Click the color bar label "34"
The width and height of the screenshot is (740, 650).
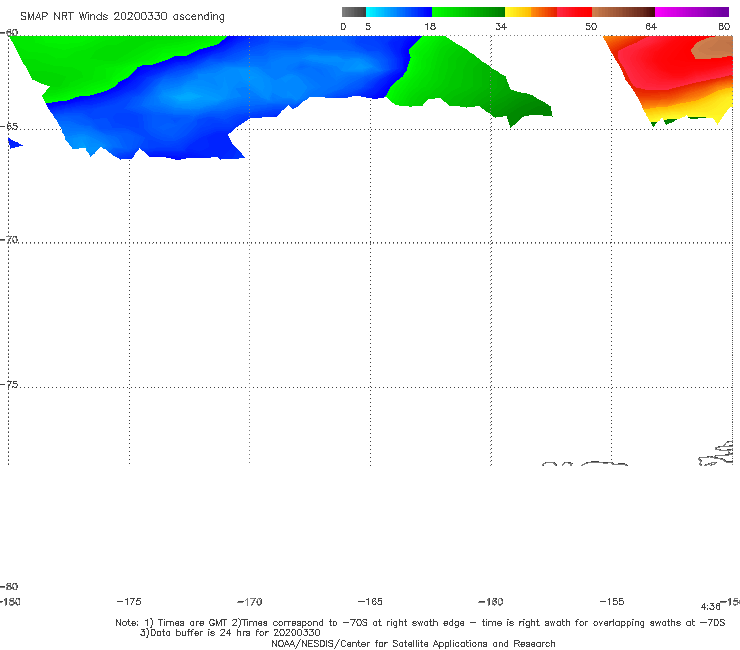501,27
